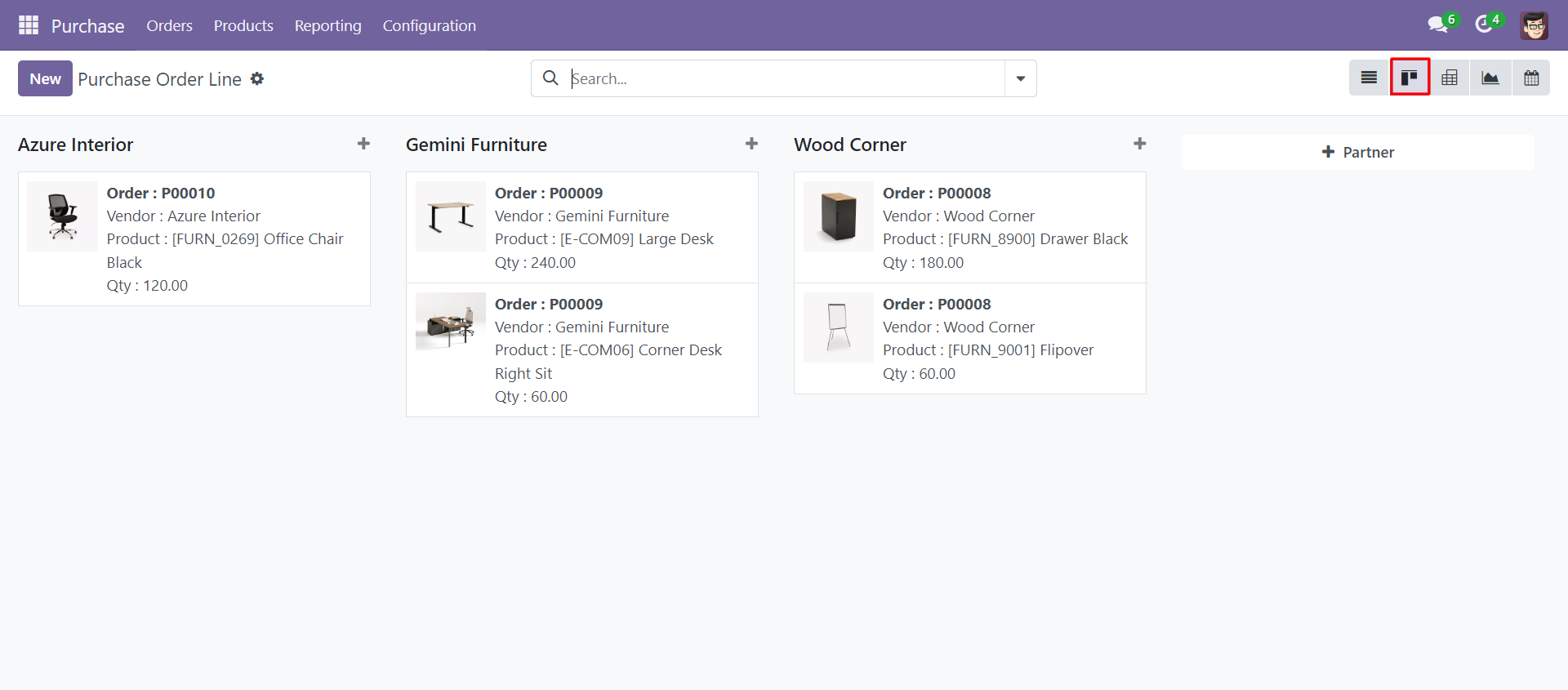Click Product [E-COM09] Large Desk text

(604, 238)
